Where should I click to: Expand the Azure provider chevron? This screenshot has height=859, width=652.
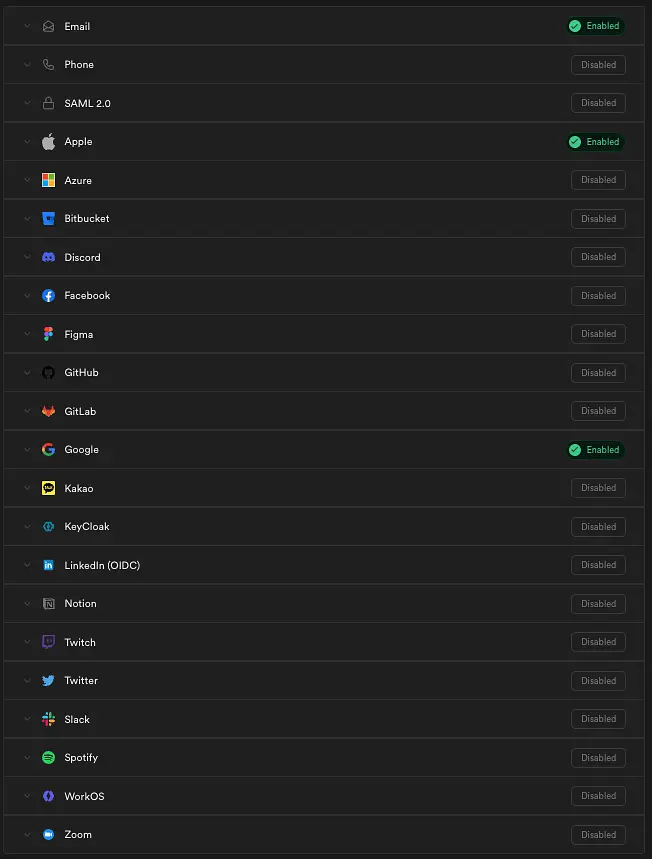tap(27, 180)
